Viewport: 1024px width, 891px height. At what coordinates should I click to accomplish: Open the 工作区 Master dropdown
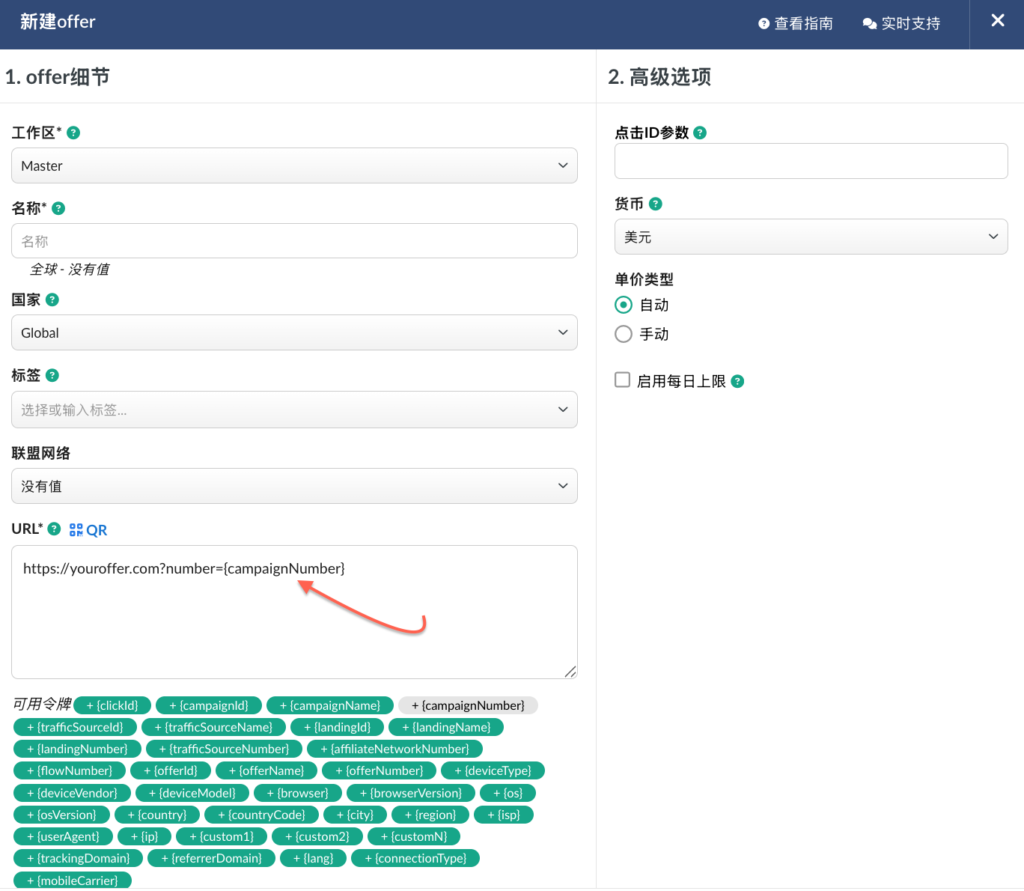click(x=294, y=166)
